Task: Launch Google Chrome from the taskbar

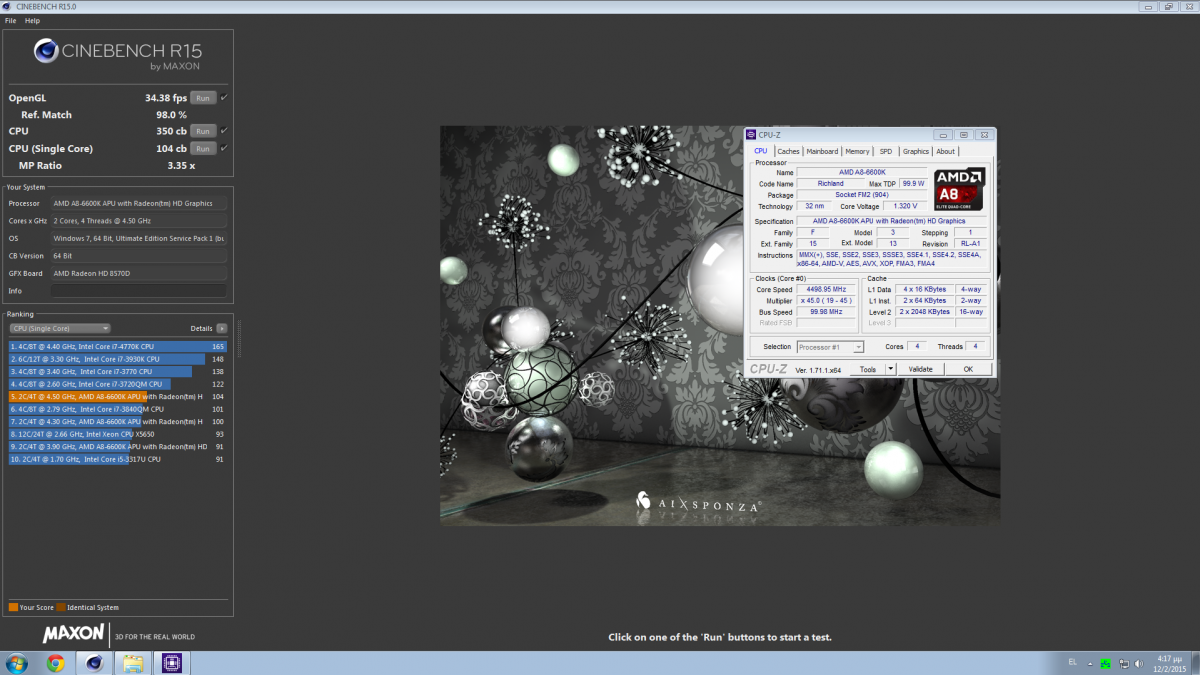Action: click(55, 663)
